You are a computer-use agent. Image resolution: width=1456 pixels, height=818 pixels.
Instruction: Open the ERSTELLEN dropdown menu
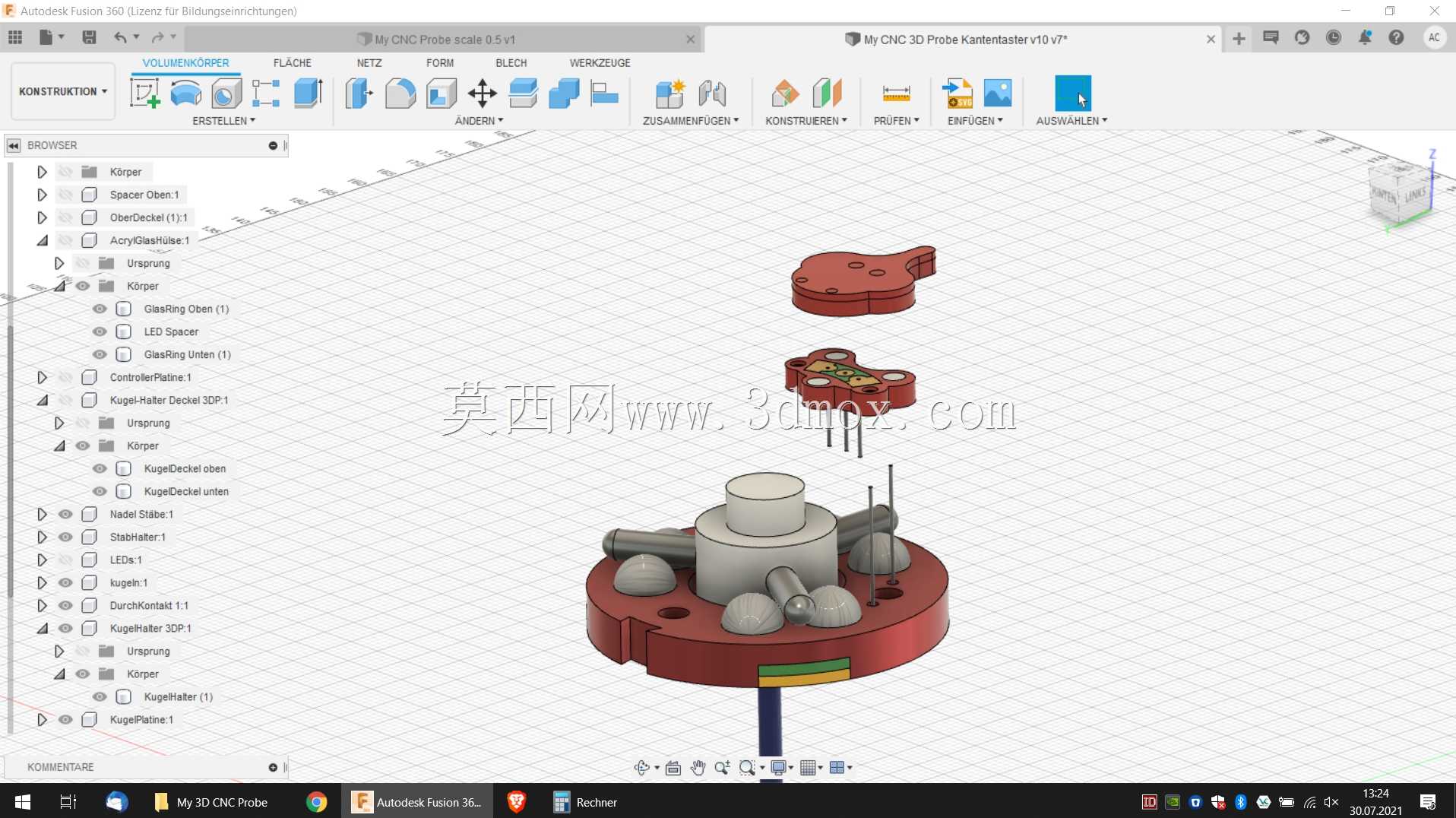[223, 121]
